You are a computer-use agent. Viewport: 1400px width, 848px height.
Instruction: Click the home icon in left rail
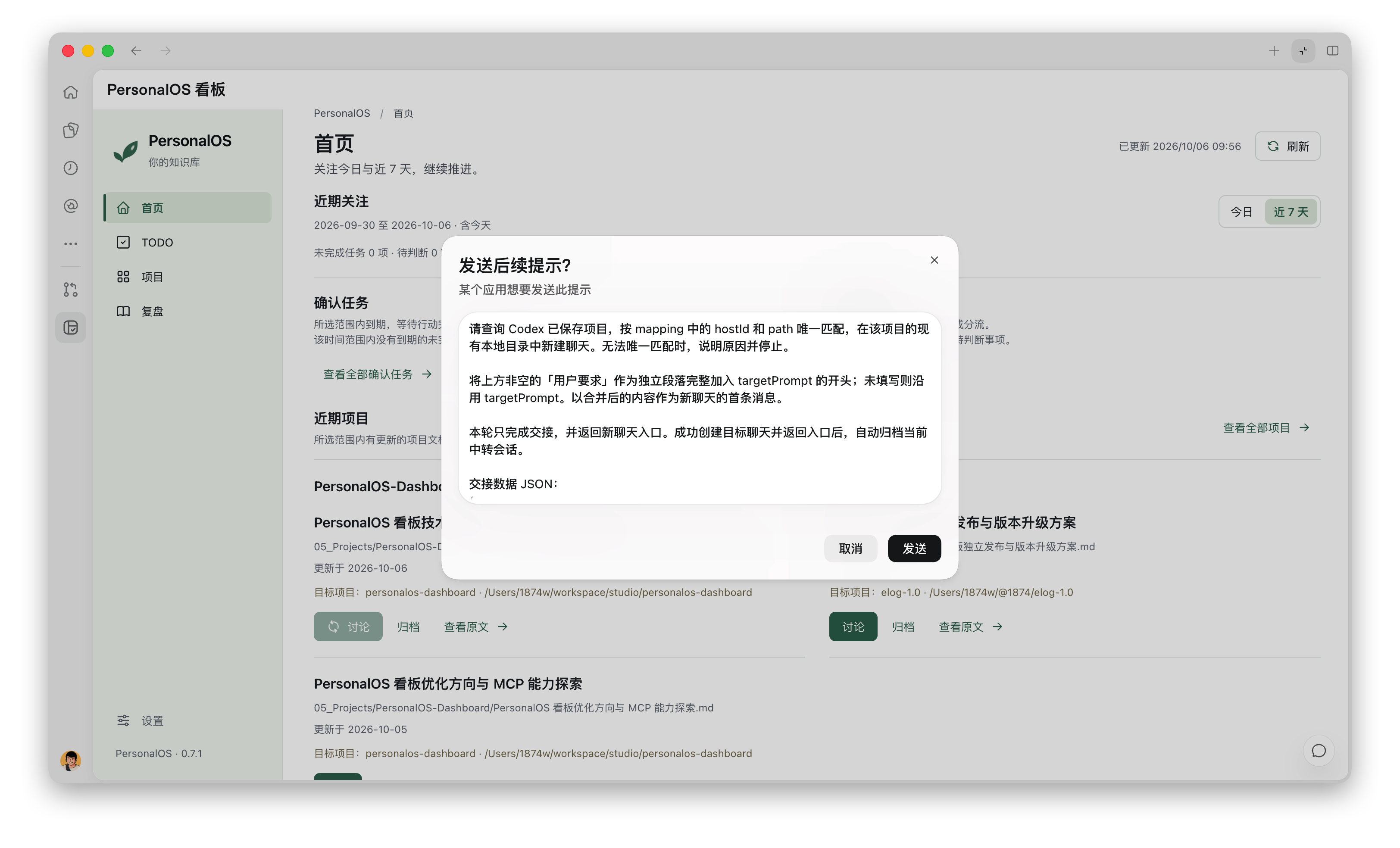pyautogui.click(x=70, y=92)
